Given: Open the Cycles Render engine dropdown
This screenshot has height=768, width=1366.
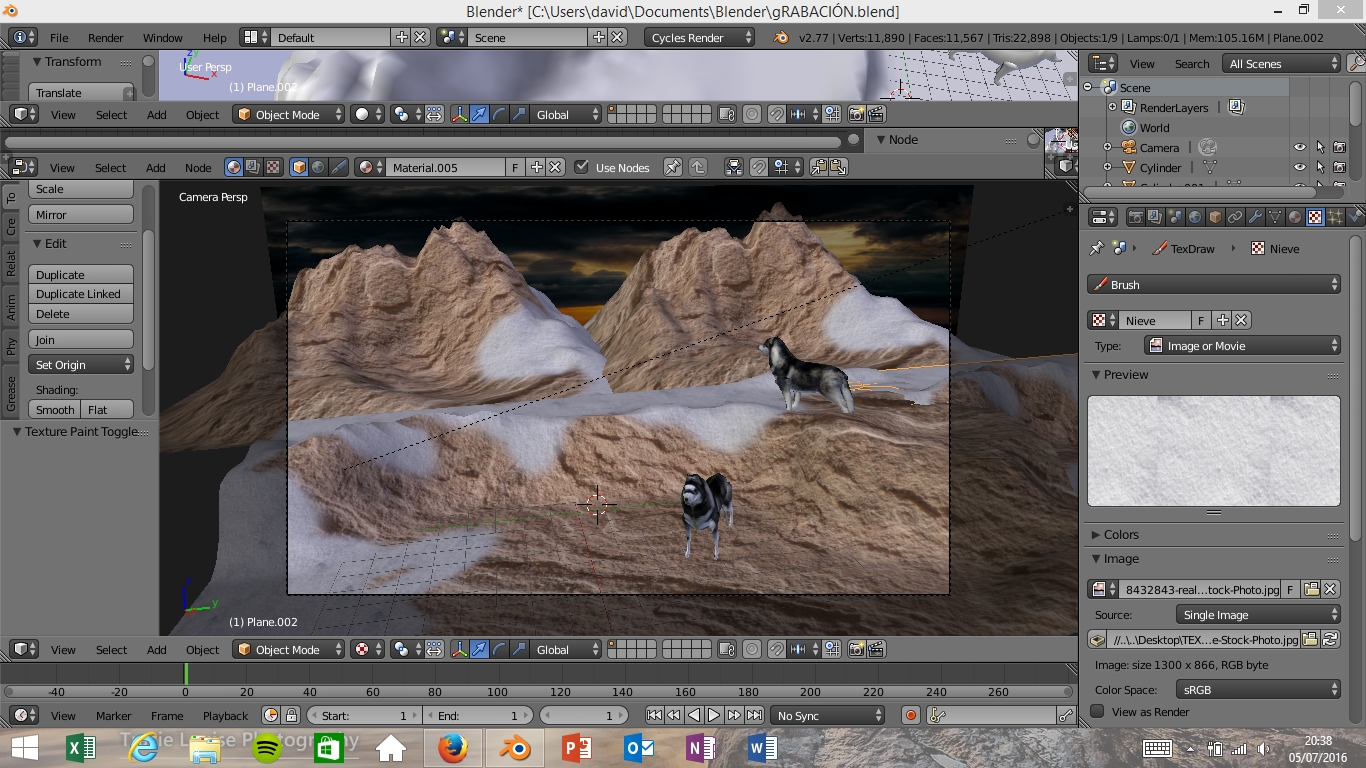Looking at the screenshot, I should (700, 37).
